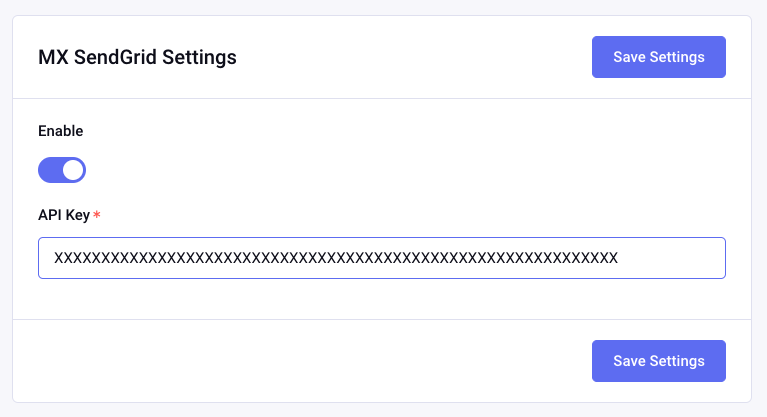Disable the SendGrid integration switch
This screenshot has width=767, height=417.
pyautogui.click(x=62, y=170)
